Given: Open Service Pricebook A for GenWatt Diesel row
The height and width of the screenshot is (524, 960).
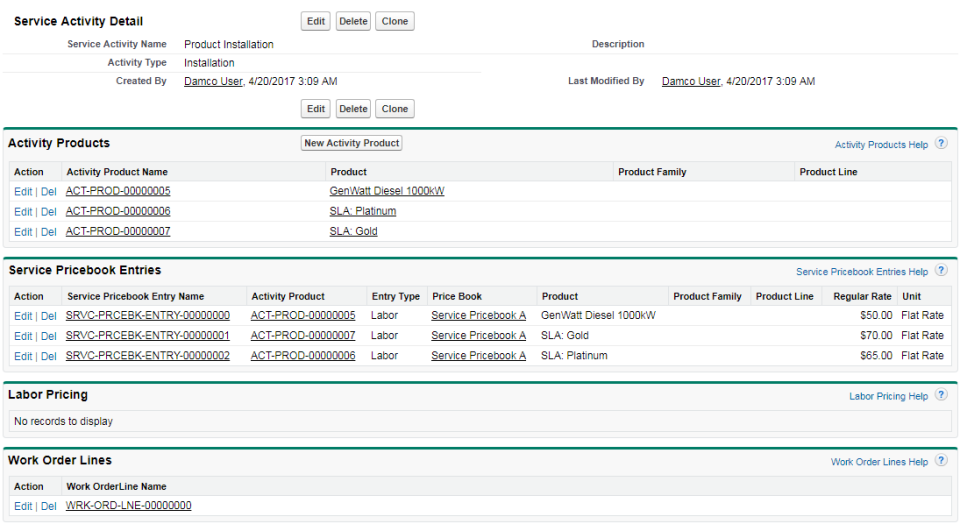Looking at the screenshot, I should pyautogui.click(x=478, y=315).
